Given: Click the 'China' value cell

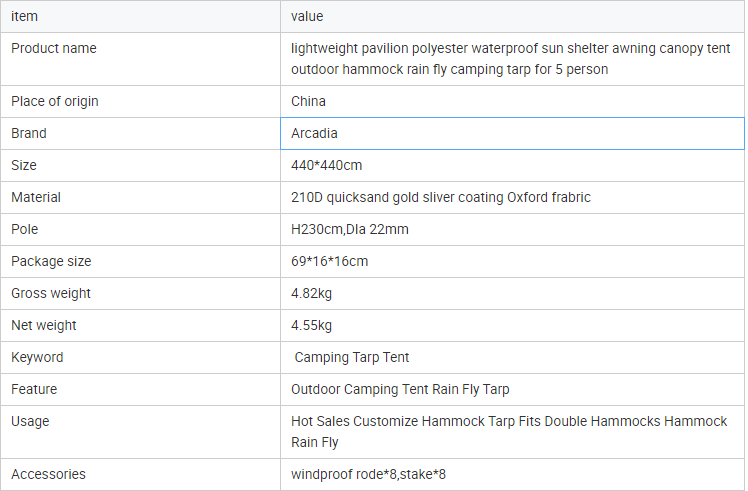Looking at the screenshot, I should click(x=308, y=101).
